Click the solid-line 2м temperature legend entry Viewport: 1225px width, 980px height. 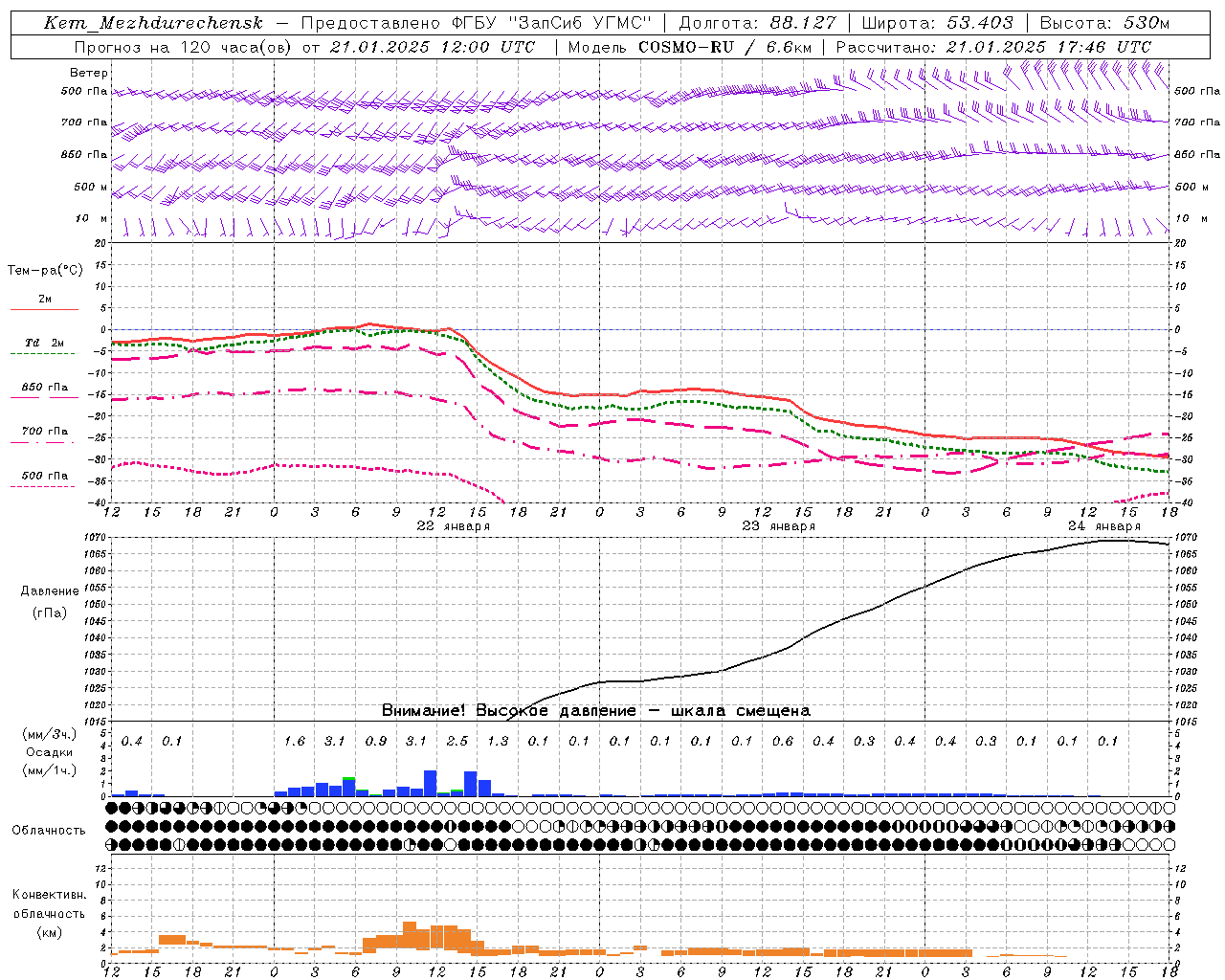(45, 300)
